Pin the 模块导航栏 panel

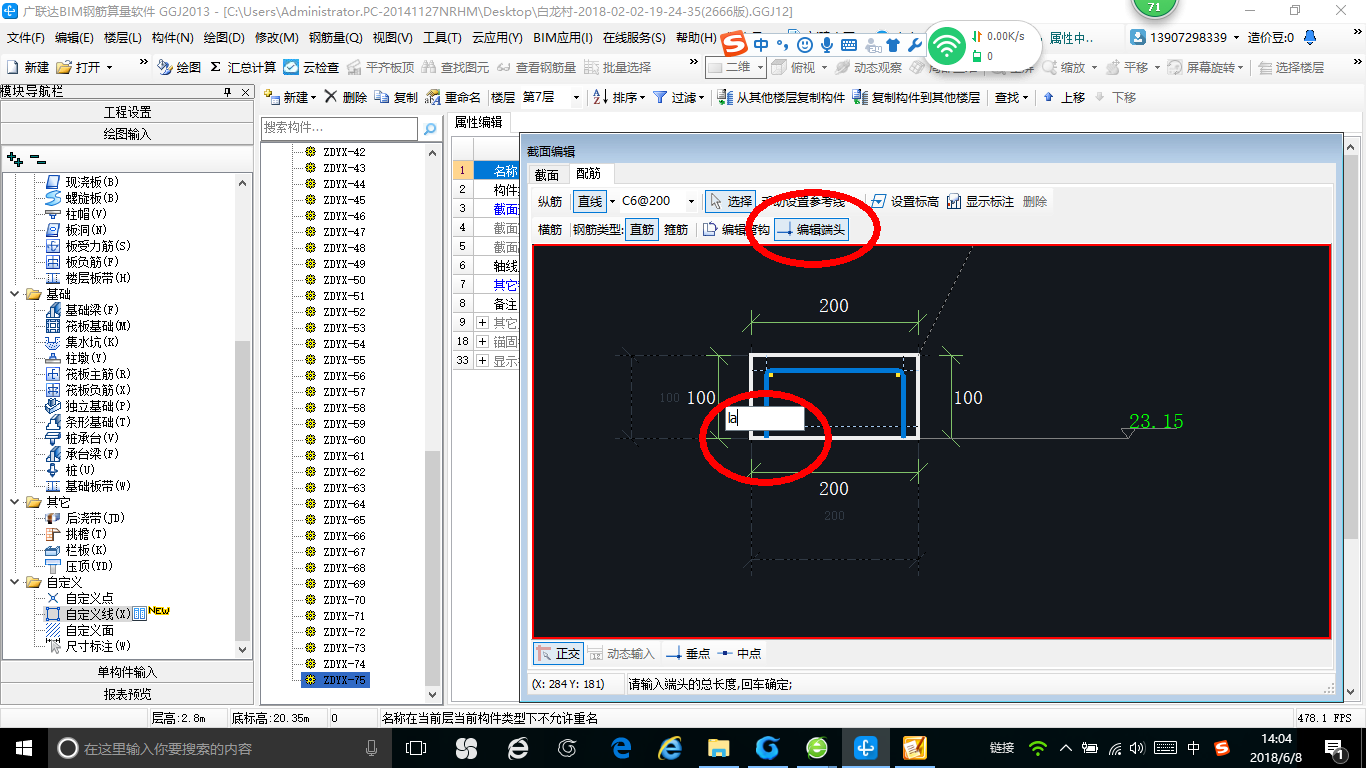point(227,91)
